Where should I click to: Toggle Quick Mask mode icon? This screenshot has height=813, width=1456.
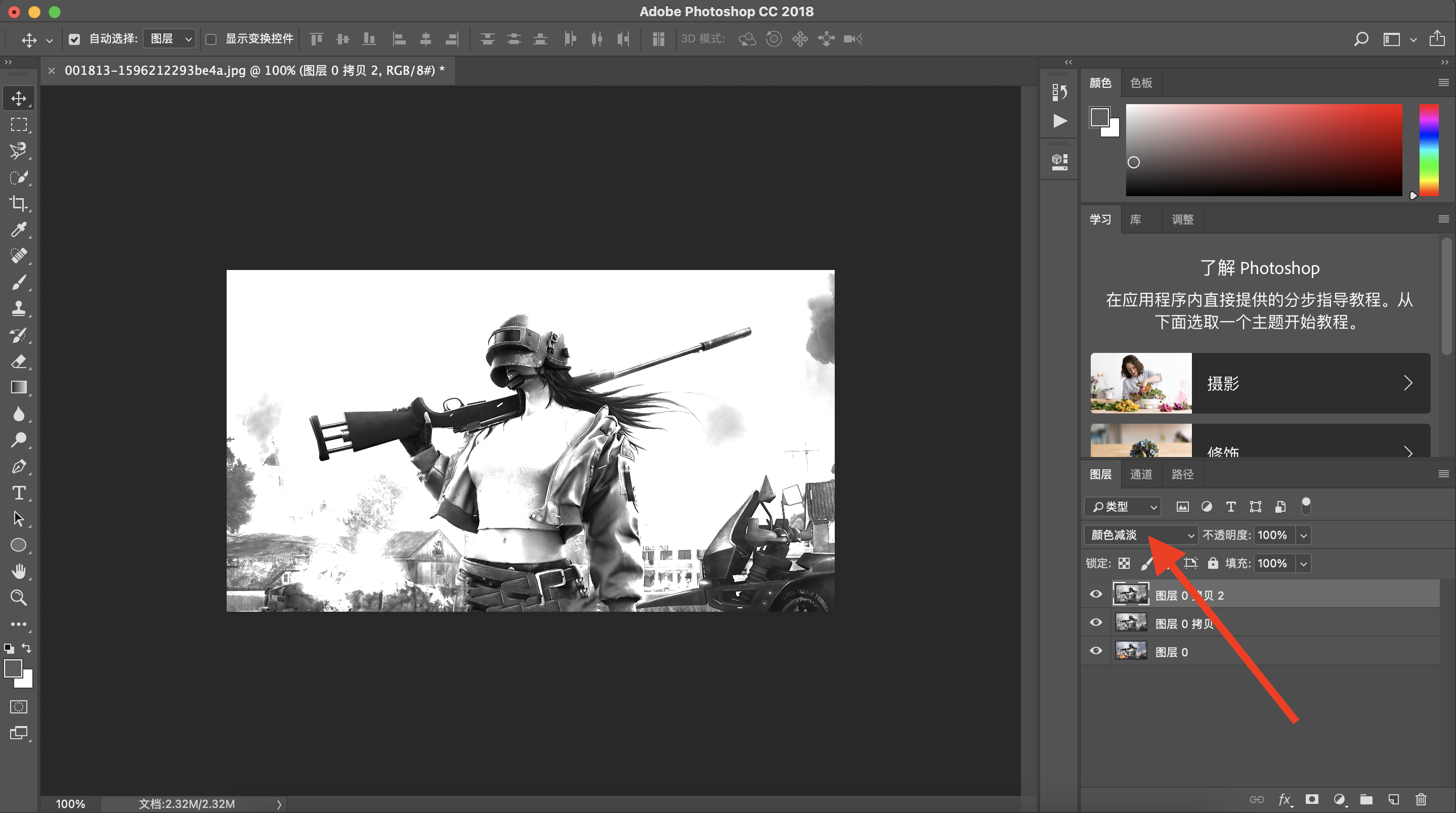(x=19, y=707)
